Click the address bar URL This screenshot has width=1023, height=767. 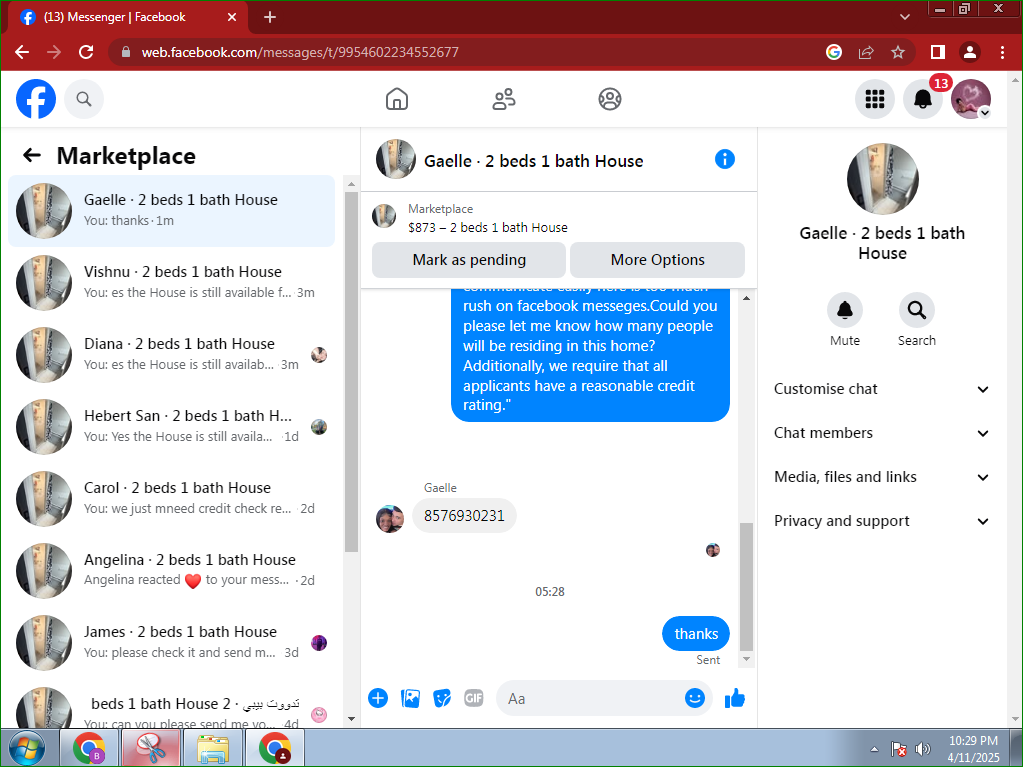pyautogui.click(x=300, y=52)
